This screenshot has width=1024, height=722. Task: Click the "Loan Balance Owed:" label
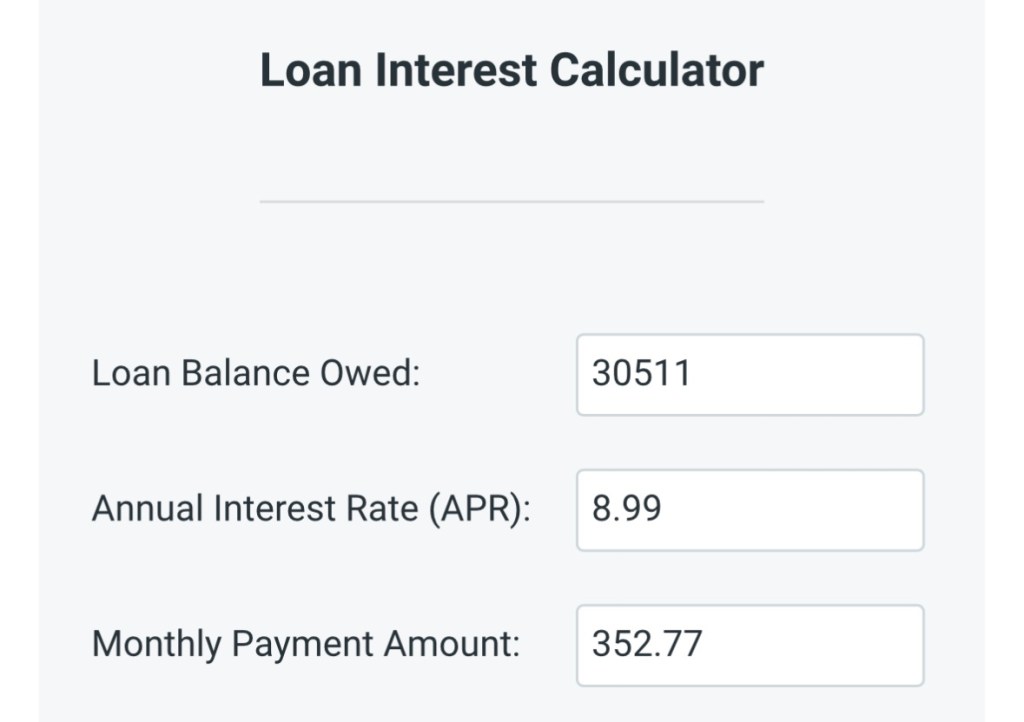tap(256, 374)
